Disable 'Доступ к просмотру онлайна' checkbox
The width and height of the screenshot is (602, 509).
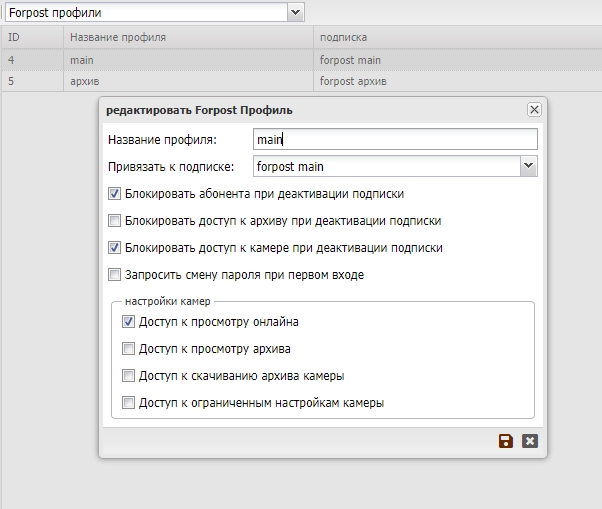128,322
